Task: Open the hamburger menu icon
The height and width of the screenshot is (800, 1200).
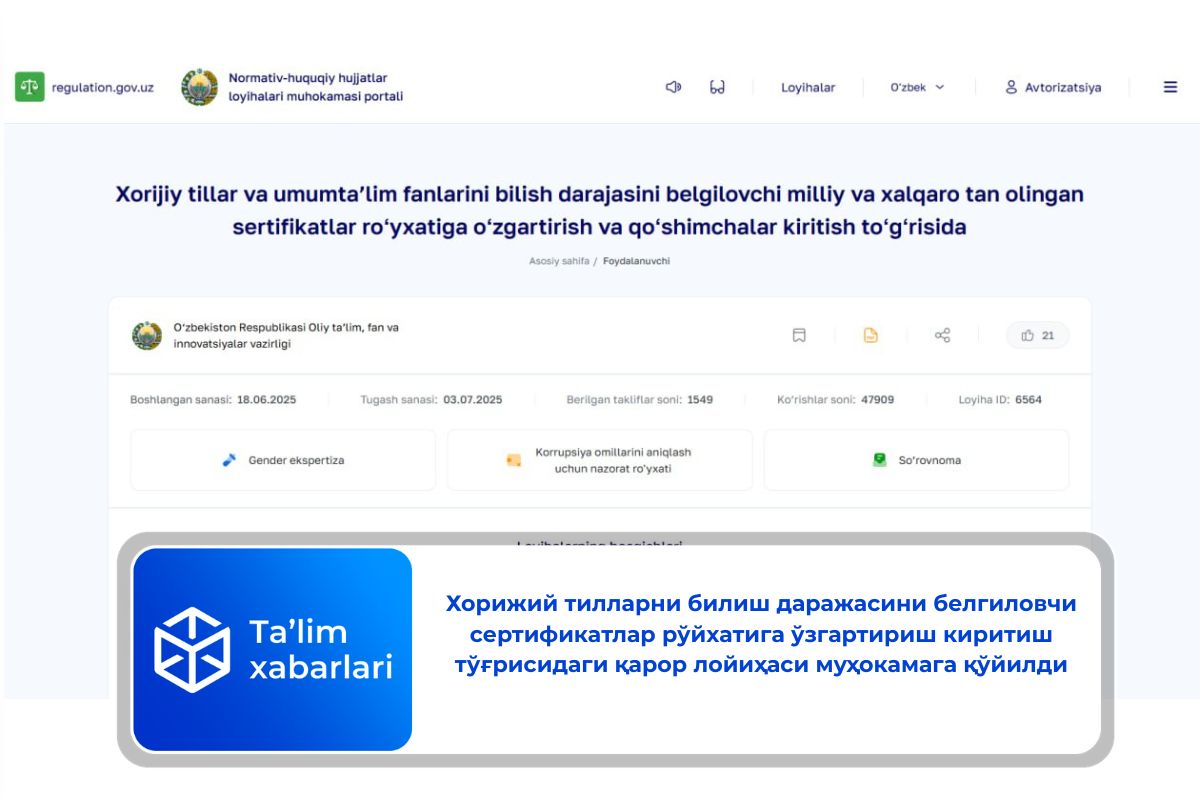Action: tap(1170, 87)
